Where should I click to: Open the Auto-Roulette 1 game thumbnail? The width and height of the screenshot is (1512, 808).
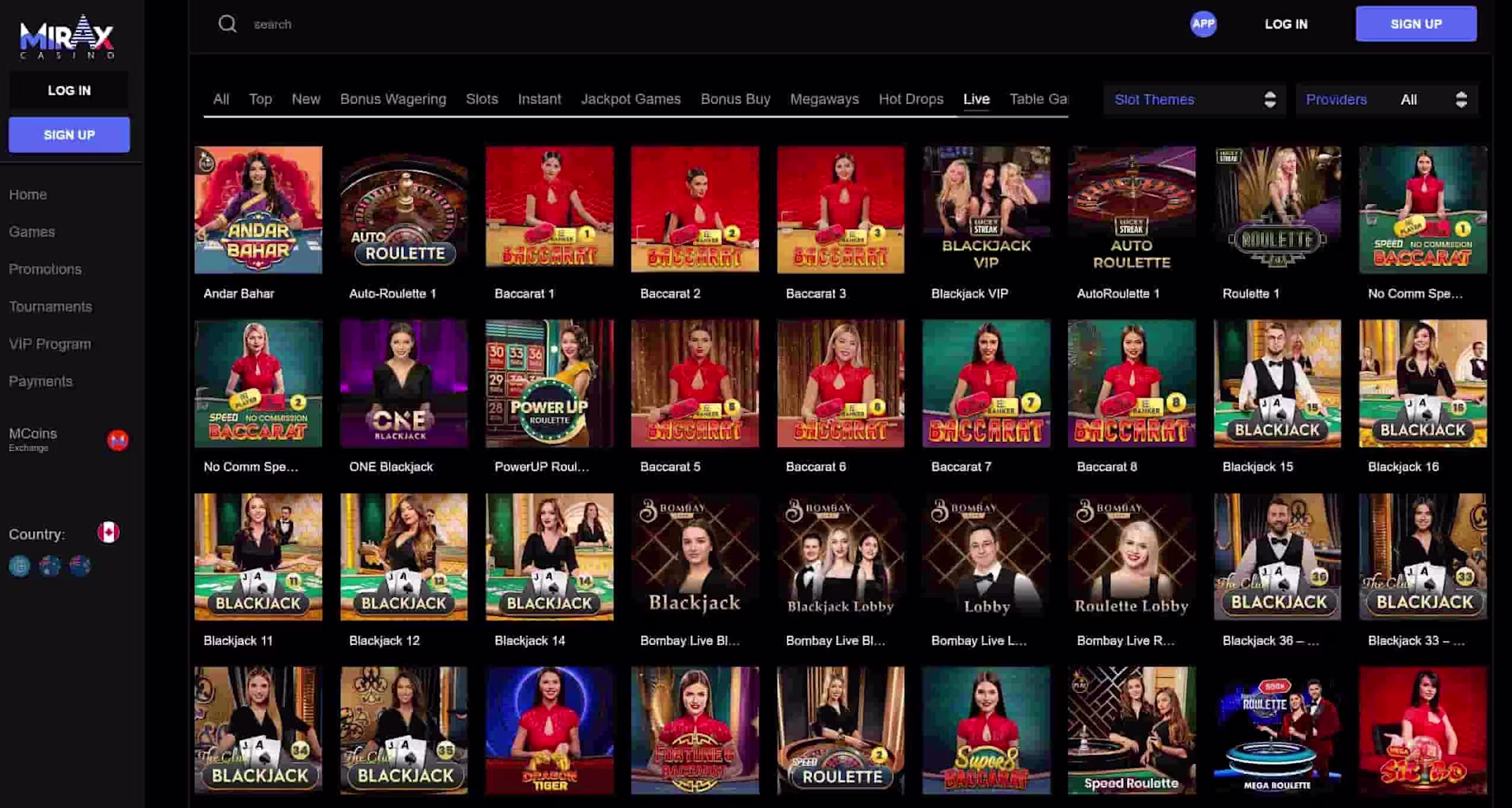pyautogui.click(x=404, y=209)
